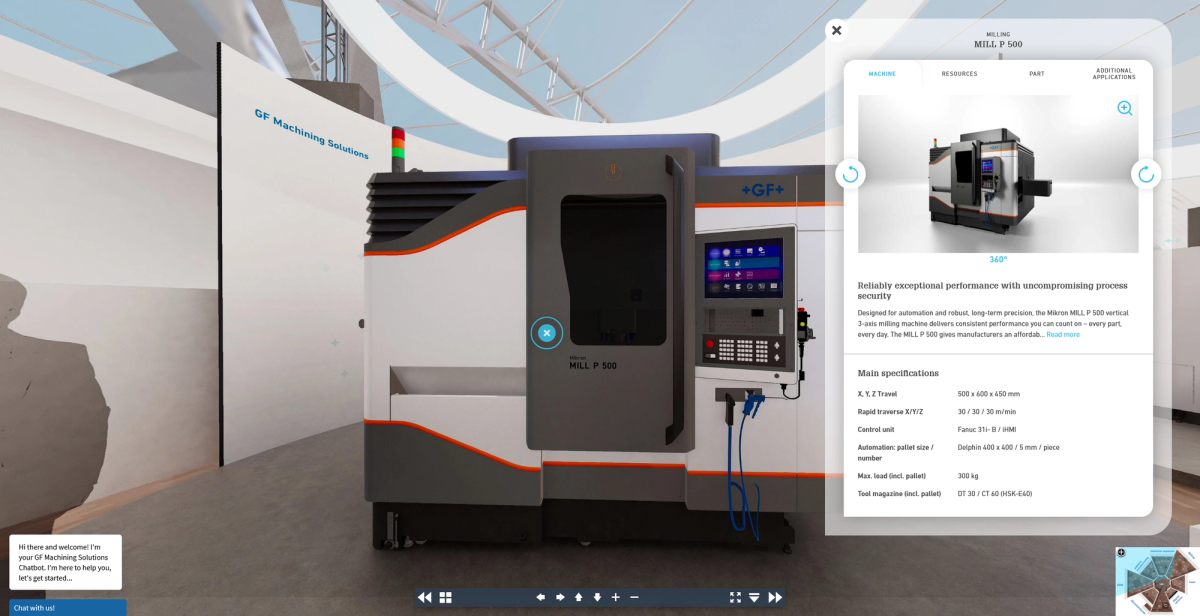
Task: Zoom out with the minus control
Action: pos(634,597)
